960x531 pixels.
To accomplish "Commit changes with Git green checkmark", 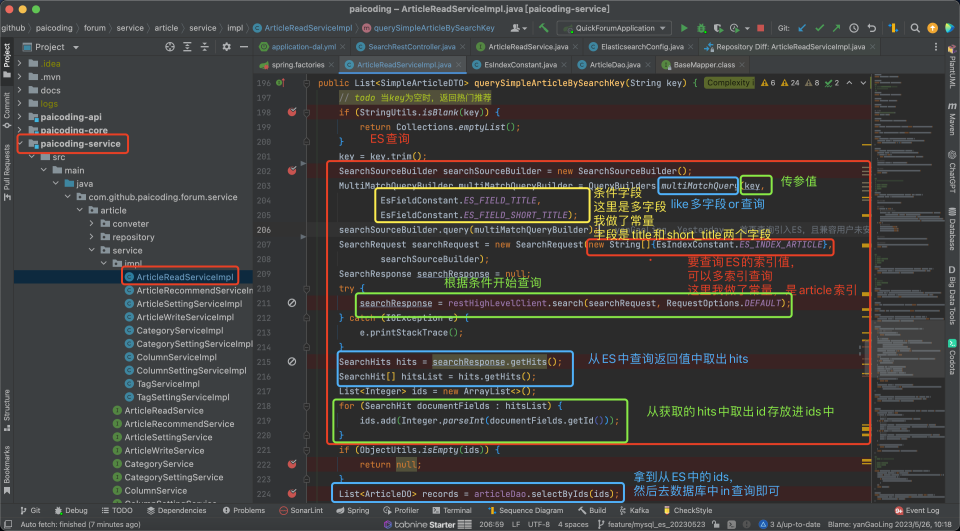I will (819, 28).
